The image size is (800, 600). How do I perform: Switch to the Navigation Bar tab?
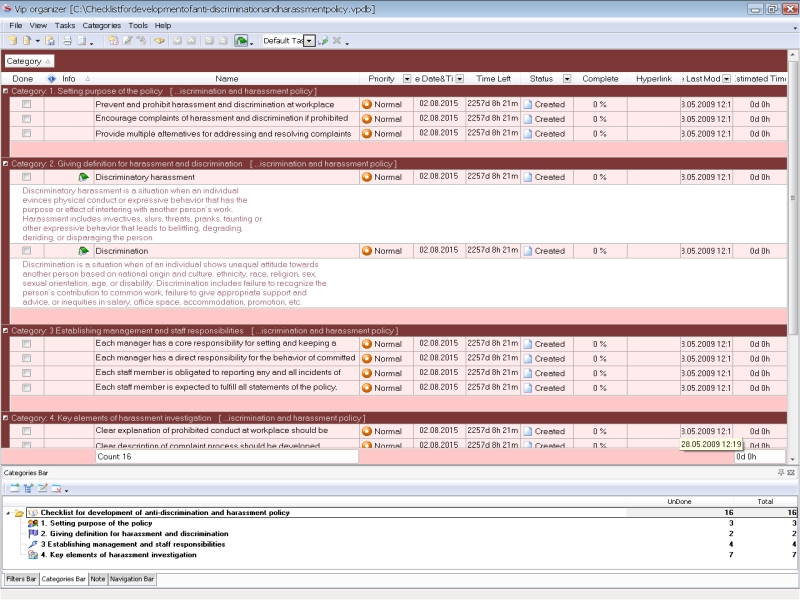132,579
